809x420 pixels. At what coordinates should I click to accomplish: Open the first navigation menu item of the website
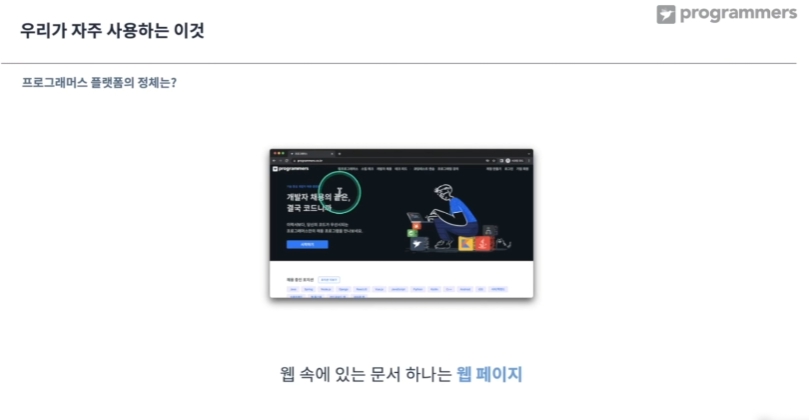pyautogui.click(x=348, y=169)
